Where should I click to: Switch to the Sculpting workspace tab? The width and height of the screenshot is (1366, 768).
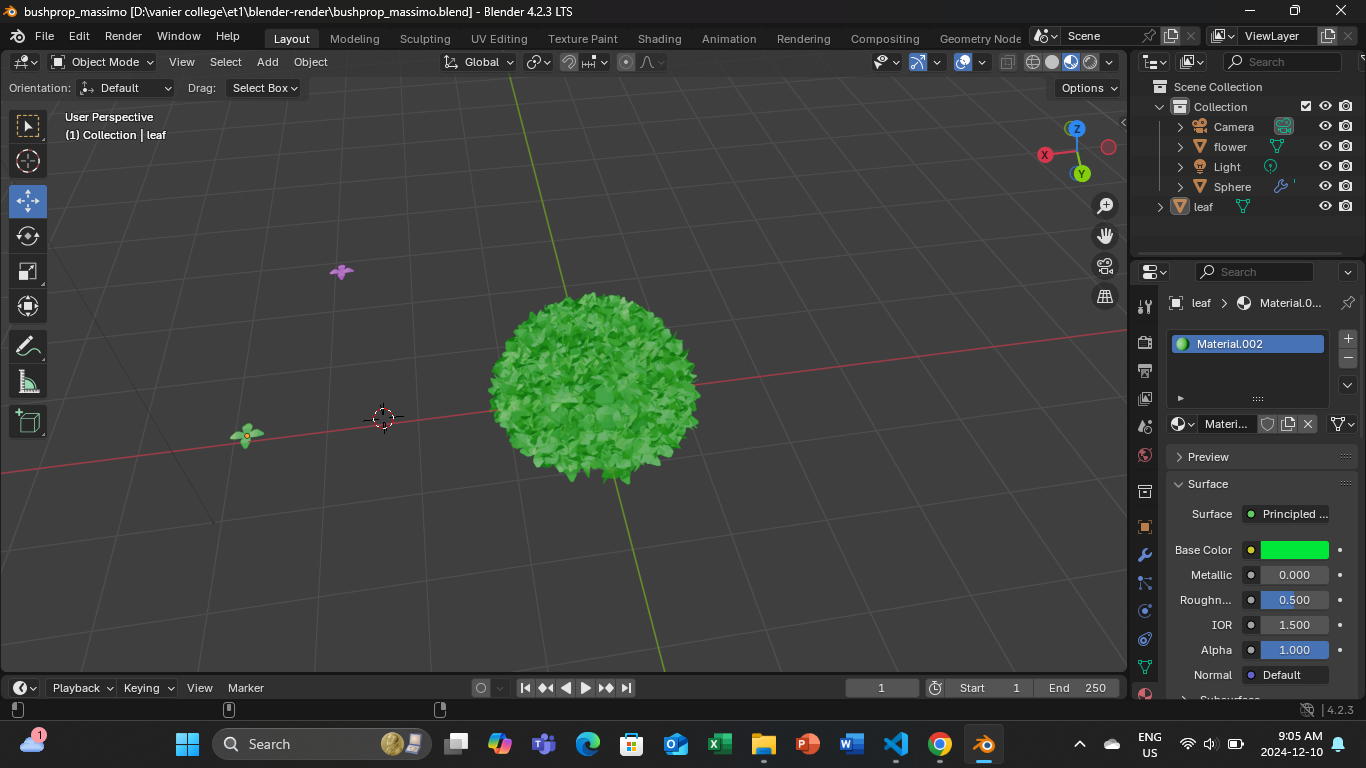[x=425, y=39]
